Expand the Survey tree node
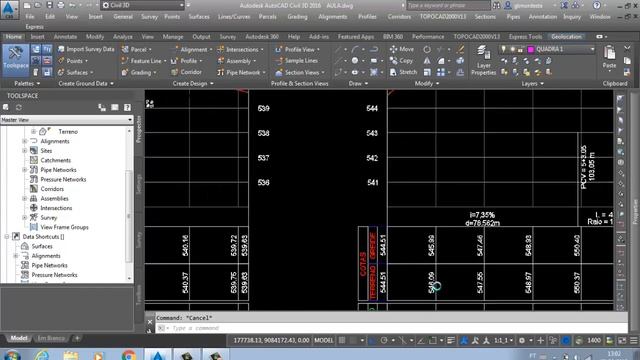The image size is (640, 360). (x=24, y=218)
